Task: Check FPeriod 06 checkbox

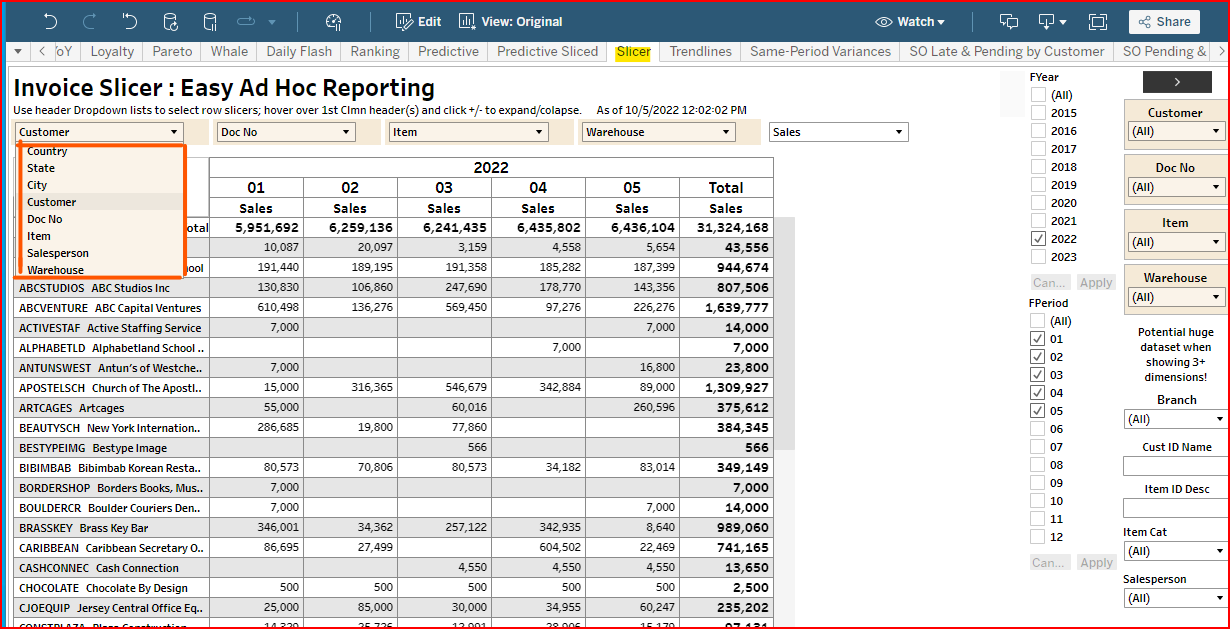Action: [x=1039, y=429]
